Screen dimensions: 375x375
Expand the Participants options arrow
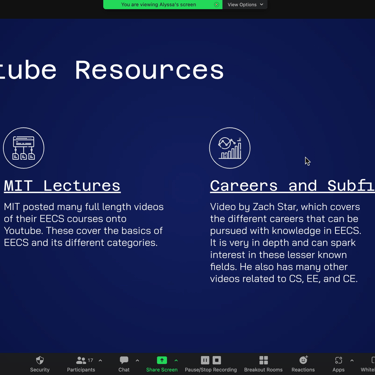(100, 360)
